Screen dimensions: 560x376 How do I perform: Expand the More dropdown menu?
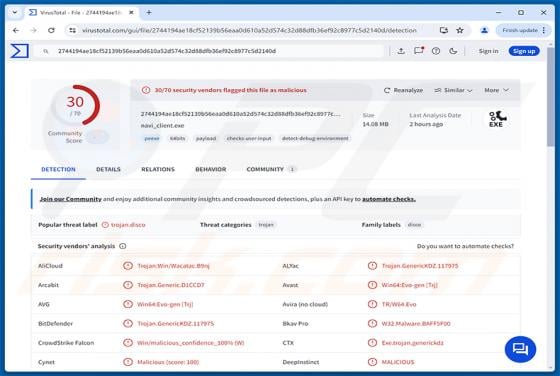496,90
